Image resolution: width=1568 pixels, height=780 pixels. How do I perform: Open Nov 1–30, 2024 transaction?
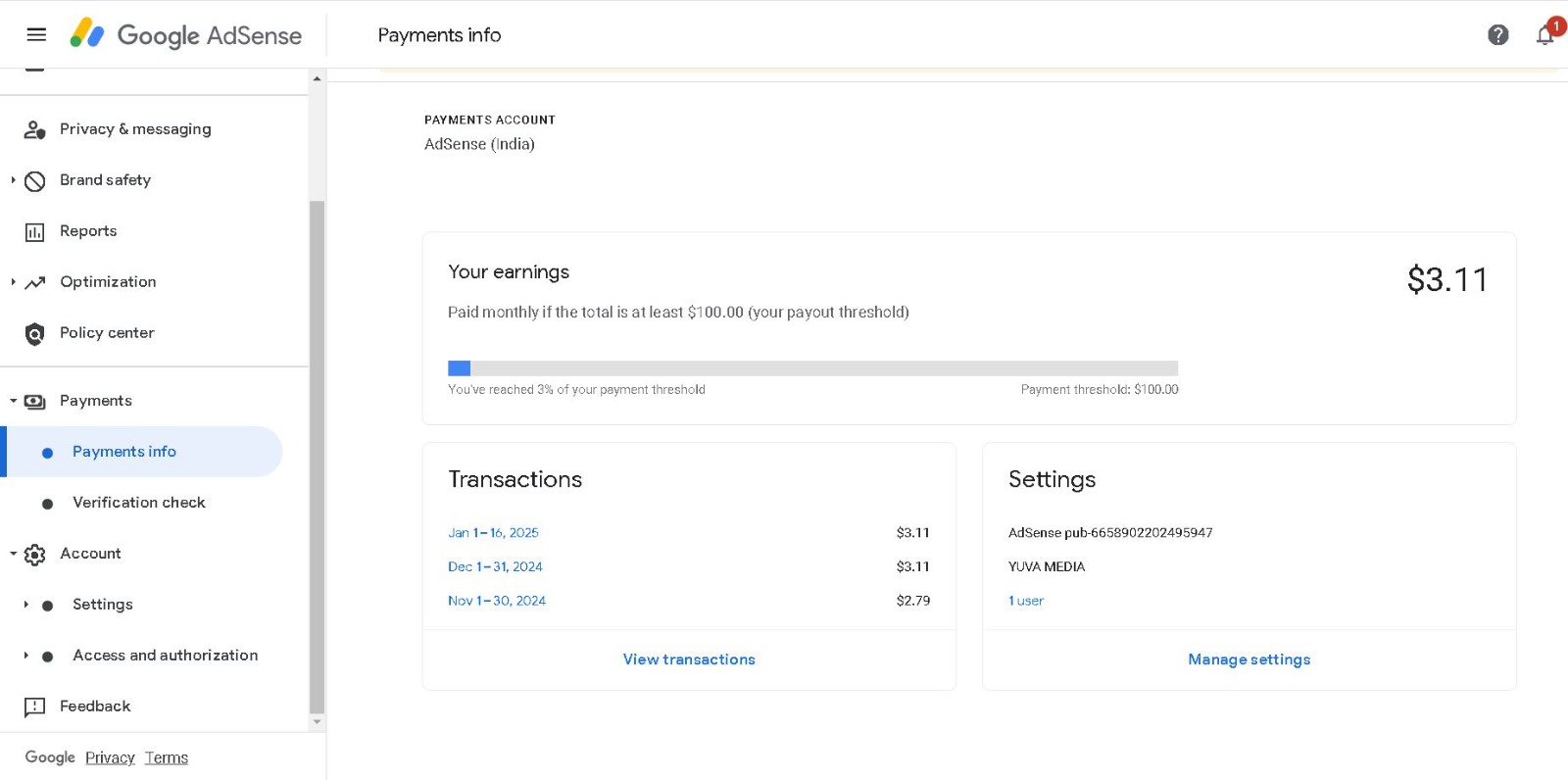[497, 601]
